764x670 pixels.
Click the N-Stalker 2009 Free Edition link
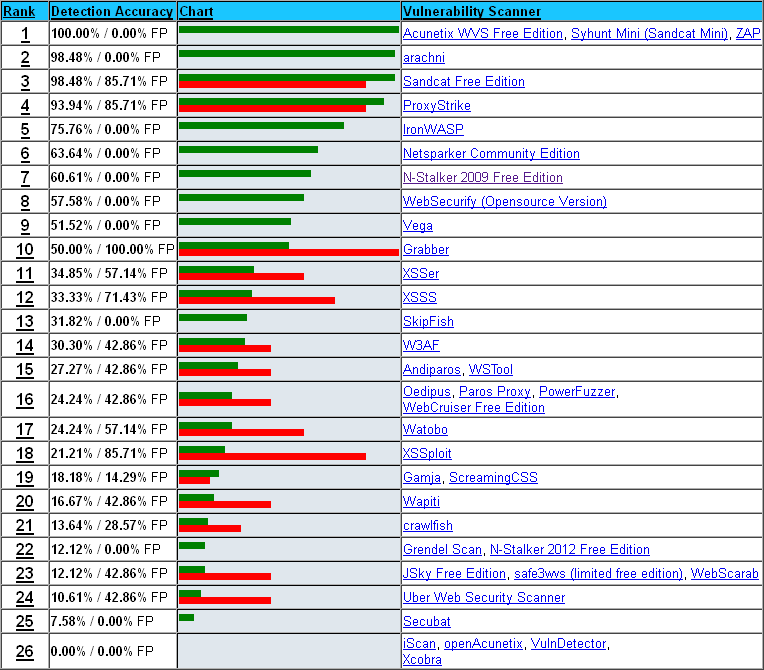click(x=482, y=177)
